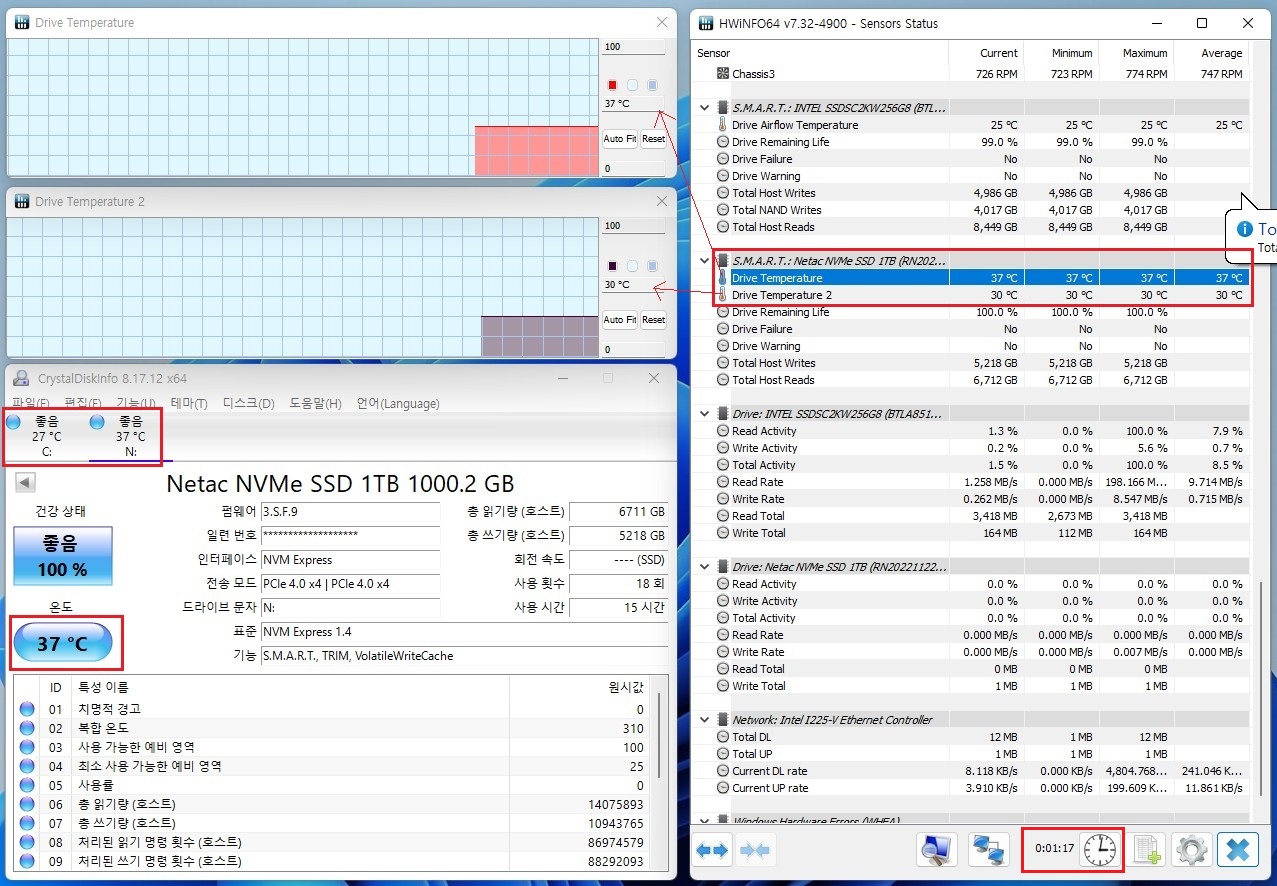Click the expand sensor columns blue arrows icon
1277x886 pixels.
pos(712,850)
